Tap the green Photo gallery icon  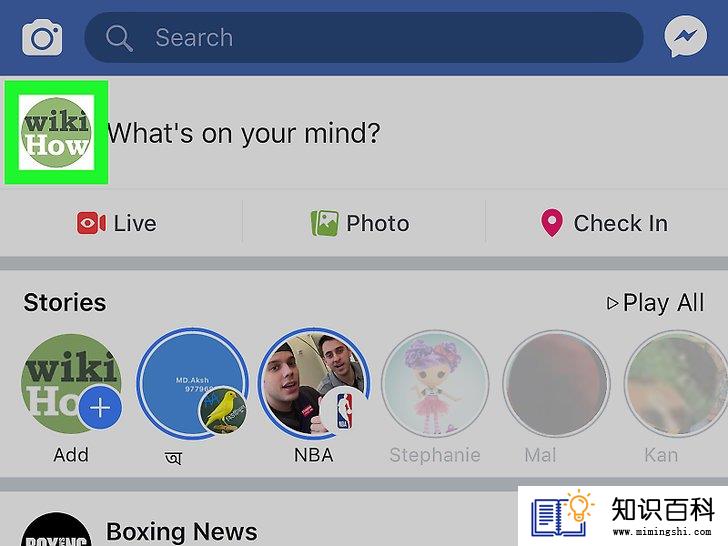pyautogui.click(x=325, y=223)
